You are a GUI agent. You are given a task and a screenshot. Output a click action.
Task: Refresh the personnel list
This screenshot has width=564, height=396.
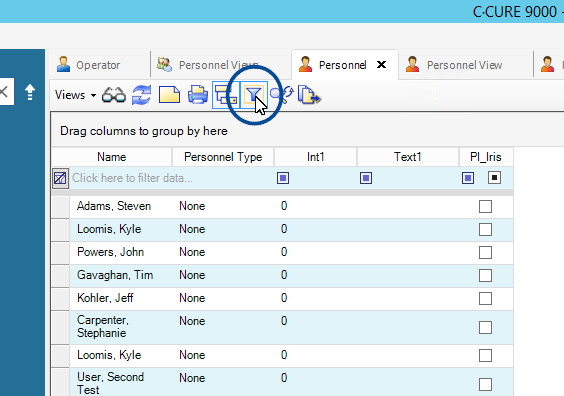pyautogui.click(x=141, y=95)
